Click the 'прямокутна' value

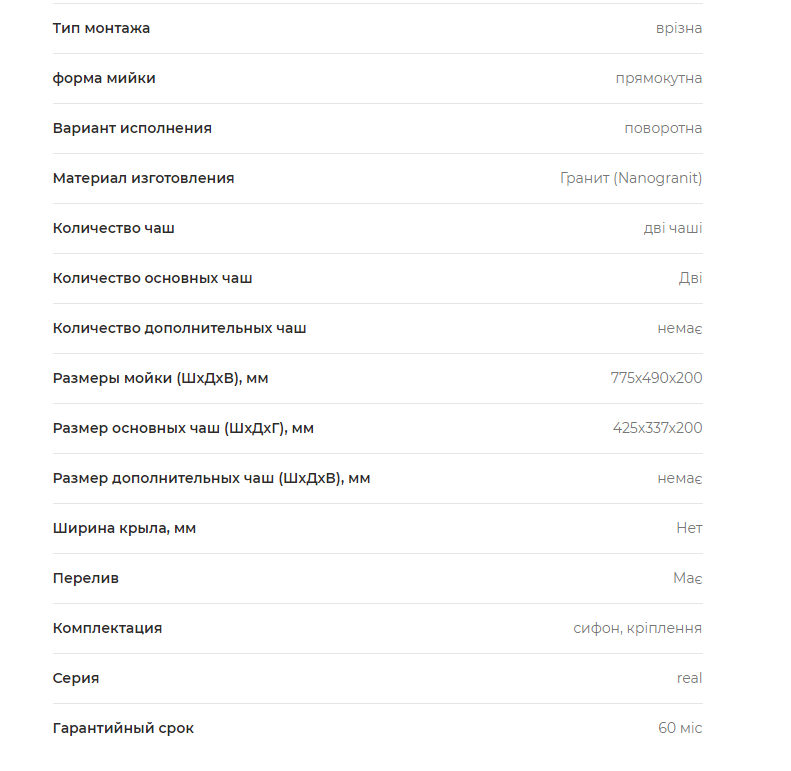point(659,78)
